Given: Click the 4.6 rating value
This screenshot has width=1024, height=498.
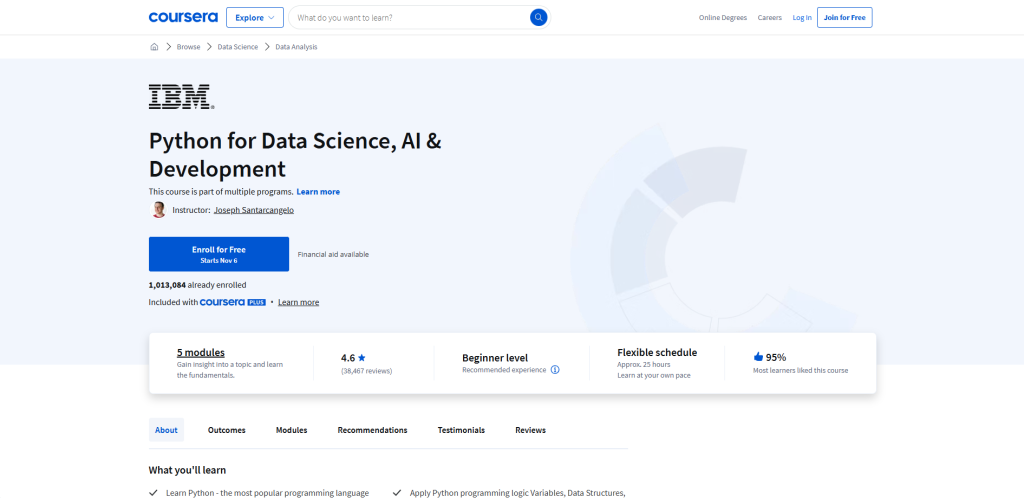Looking at the screenshot, I should pyautogui.click(x=348, y=358).
